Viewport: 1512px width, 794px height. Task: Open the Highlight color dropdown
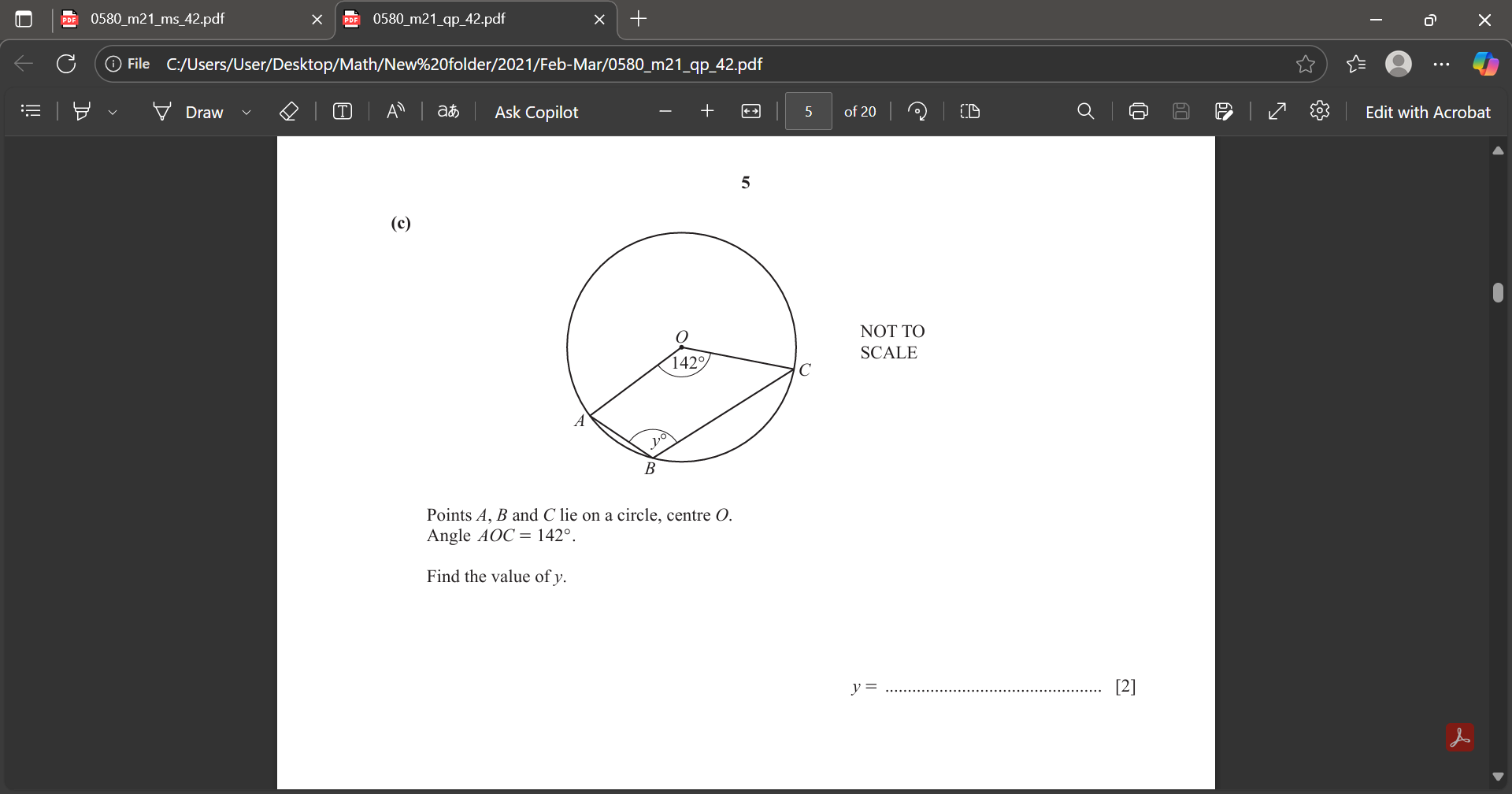pyautogui.click(x=113, y=111)
